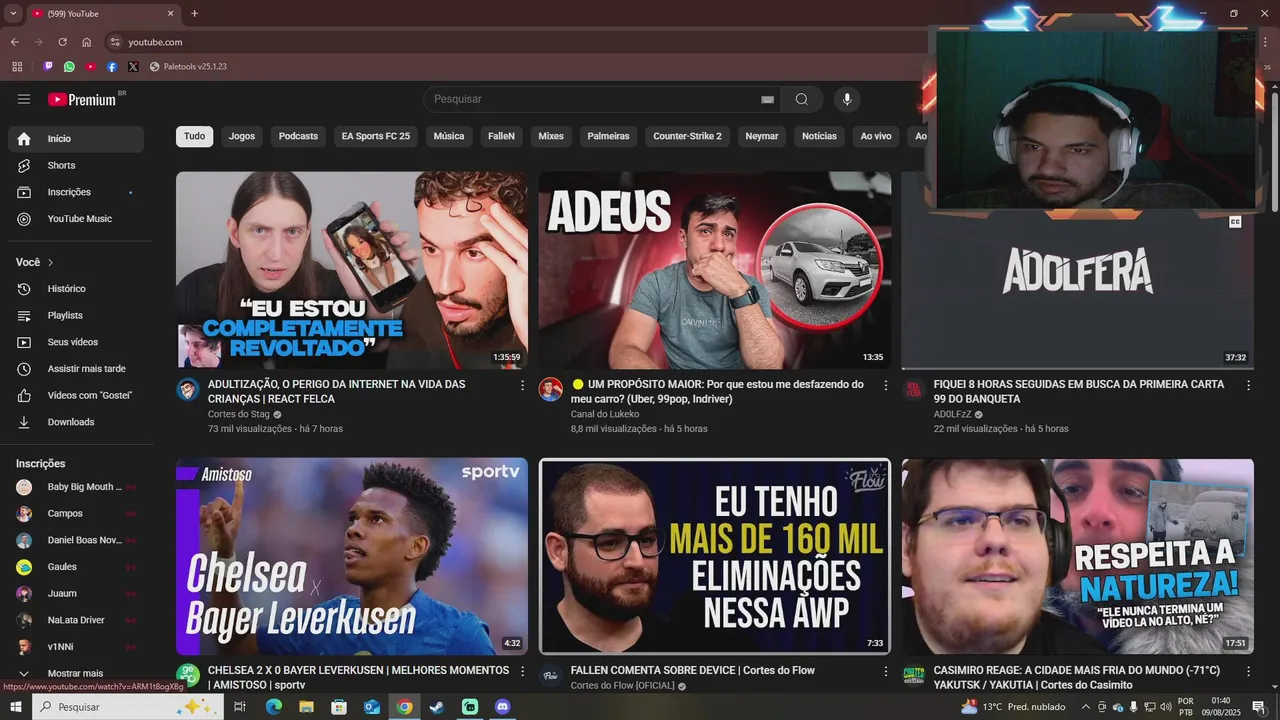
Task: Open the YouTube hamburger guide menu
Action: point(24,99)
